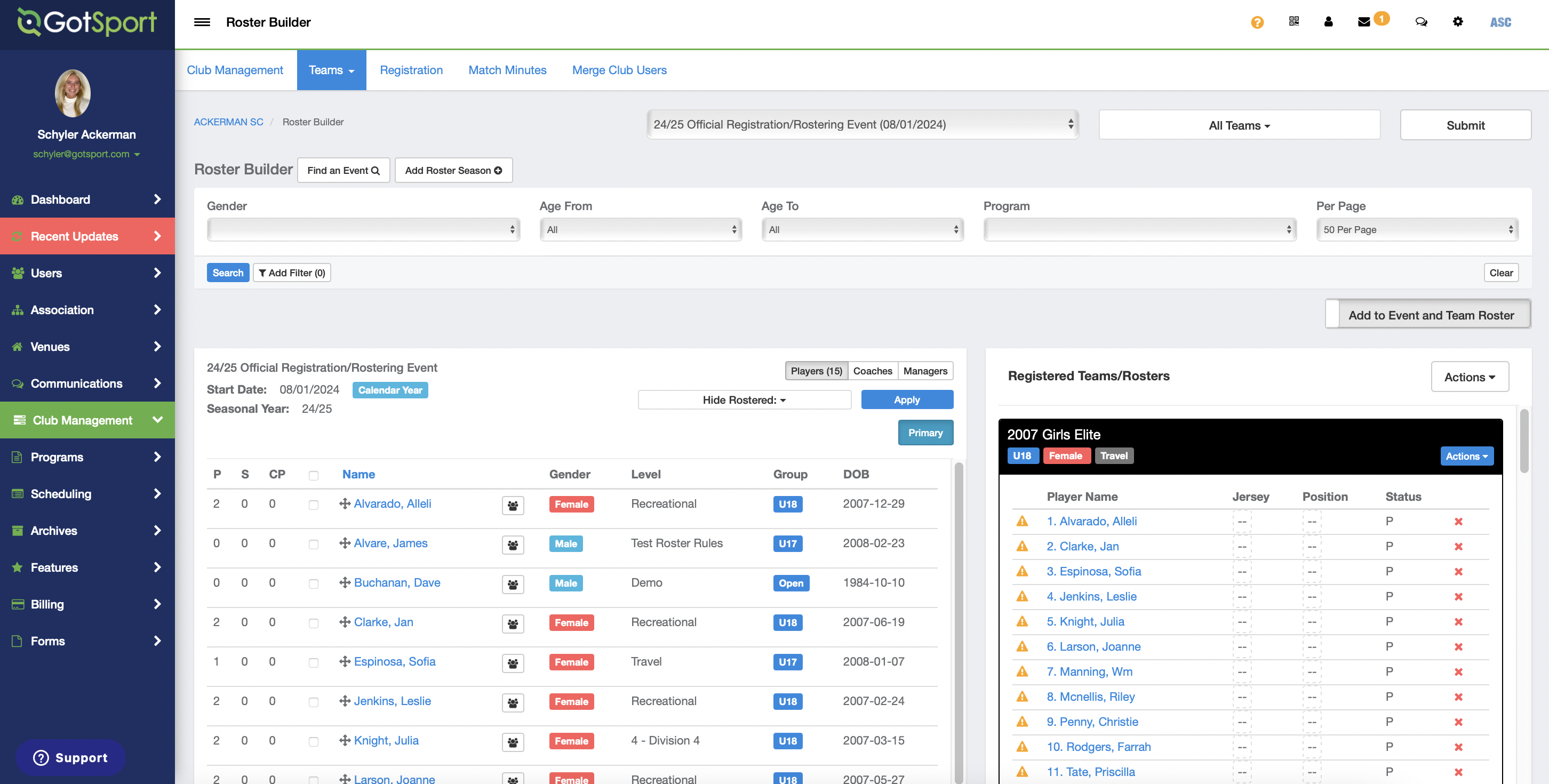Open the user profile icon in header
This screenshot has height=784, width=1549.
1328,22
